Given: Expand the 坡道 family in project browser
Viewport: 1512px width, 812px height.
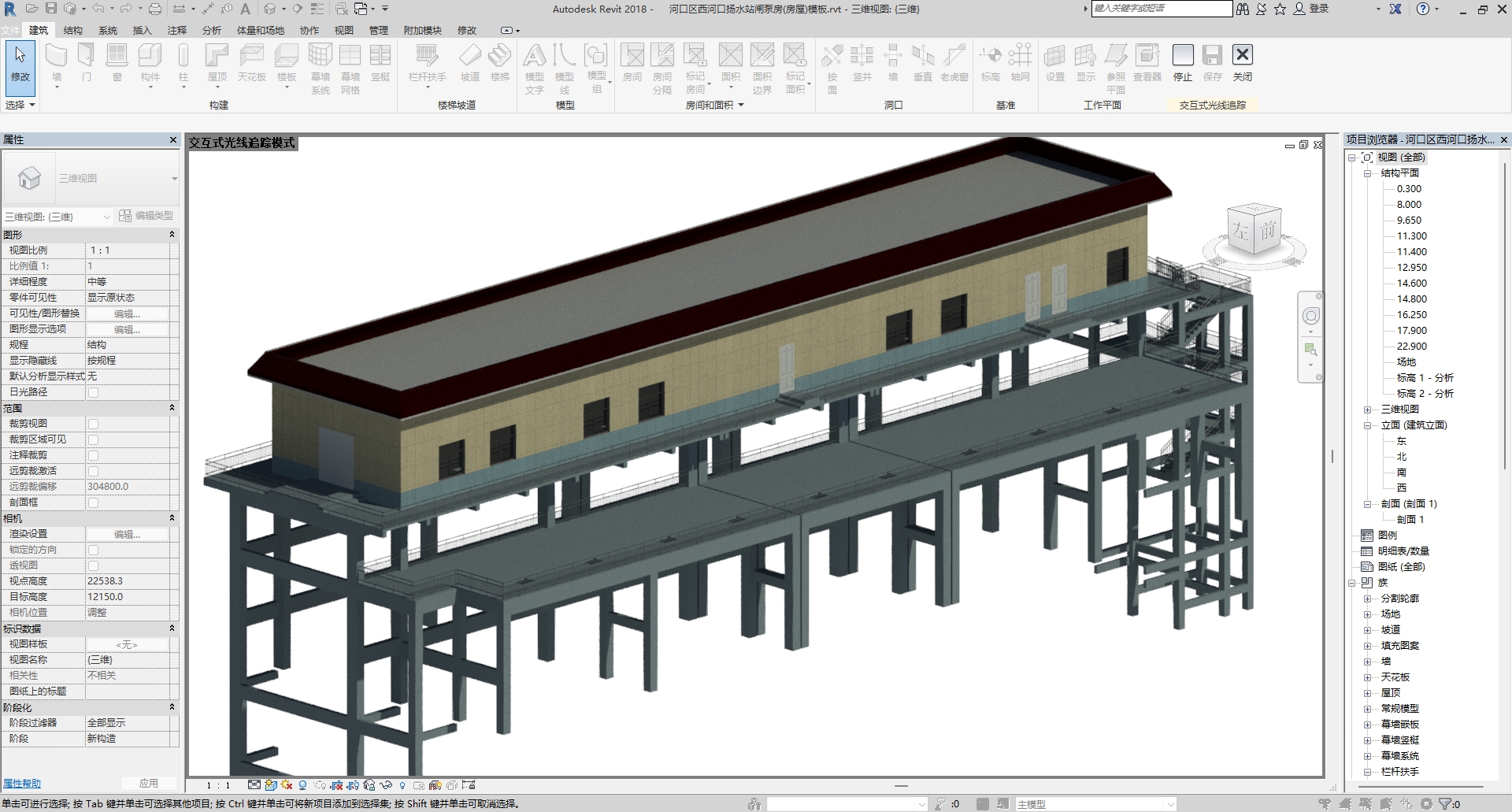Looking at the screenshot, I should pos(1368,630).
